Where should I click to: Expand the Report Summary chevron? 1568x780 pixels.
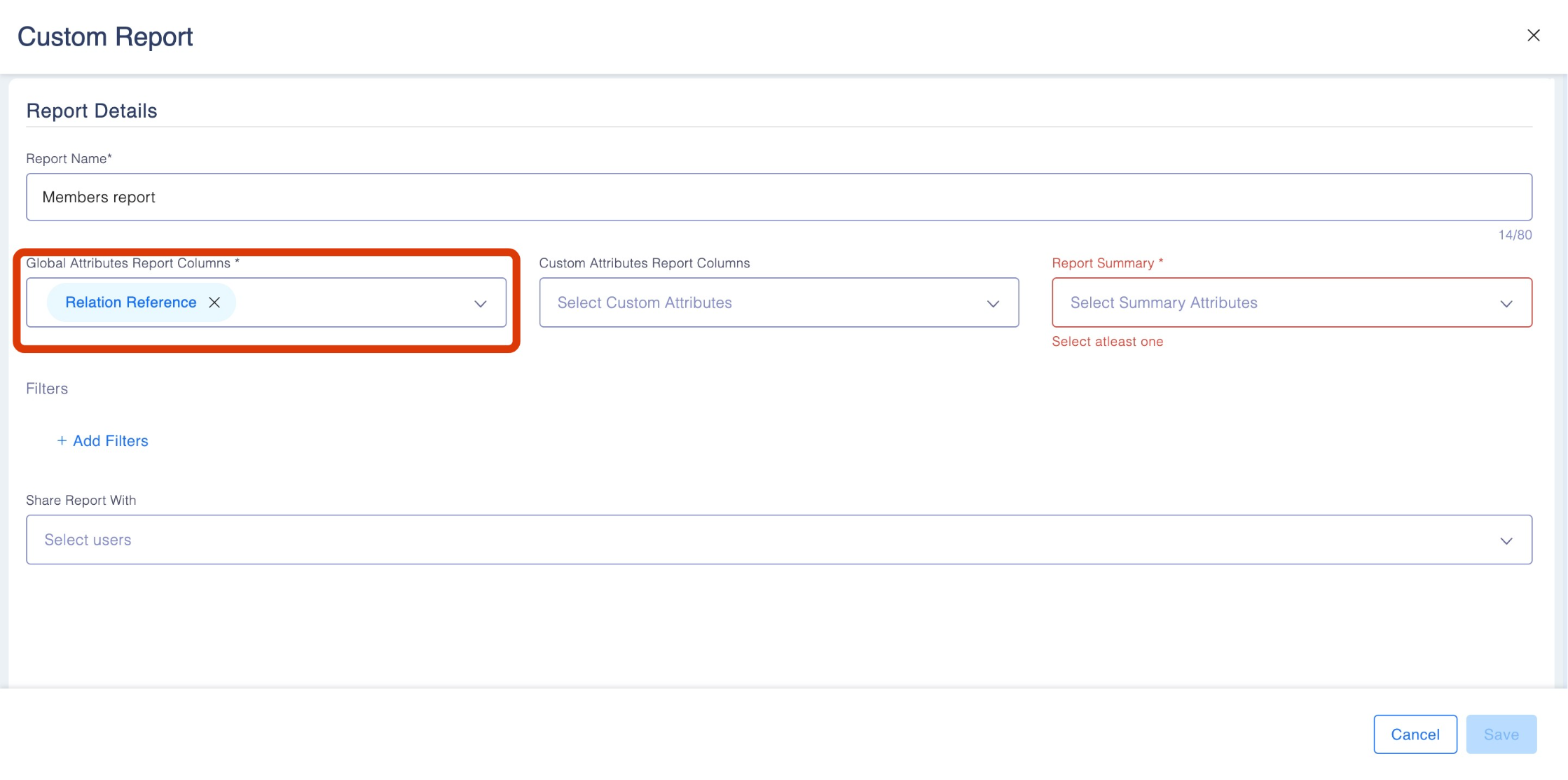click(1506, 303)
